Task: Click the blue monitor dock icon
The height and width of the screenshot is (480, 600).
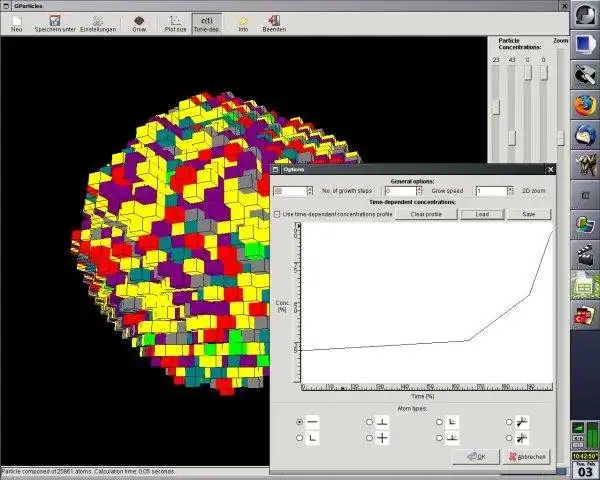Action: click(x=585, y=45)
